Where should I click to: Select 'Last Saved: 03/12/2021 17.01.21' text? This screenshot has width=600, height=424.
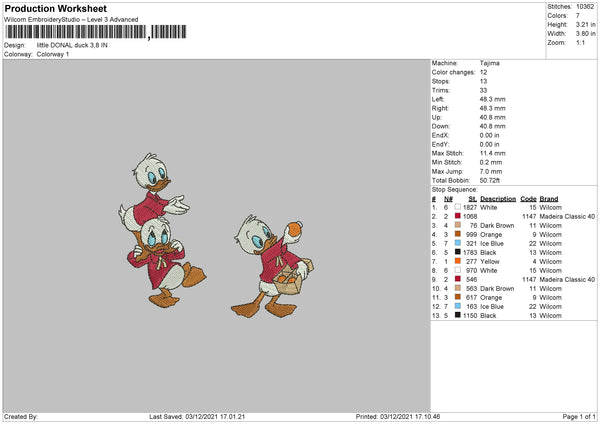pos(197,416)
